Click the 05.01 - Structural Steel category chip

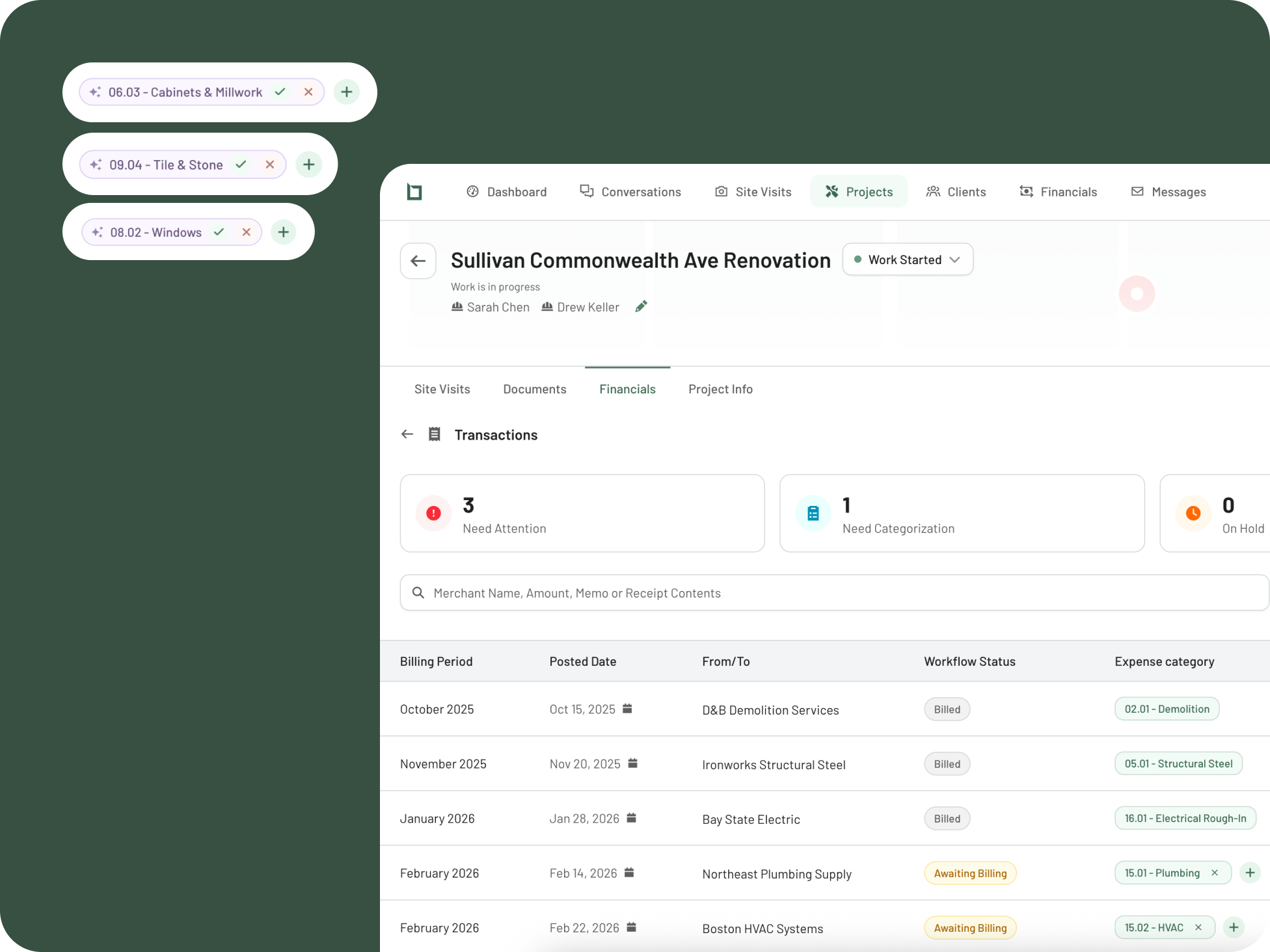(x=1179, y=763)
